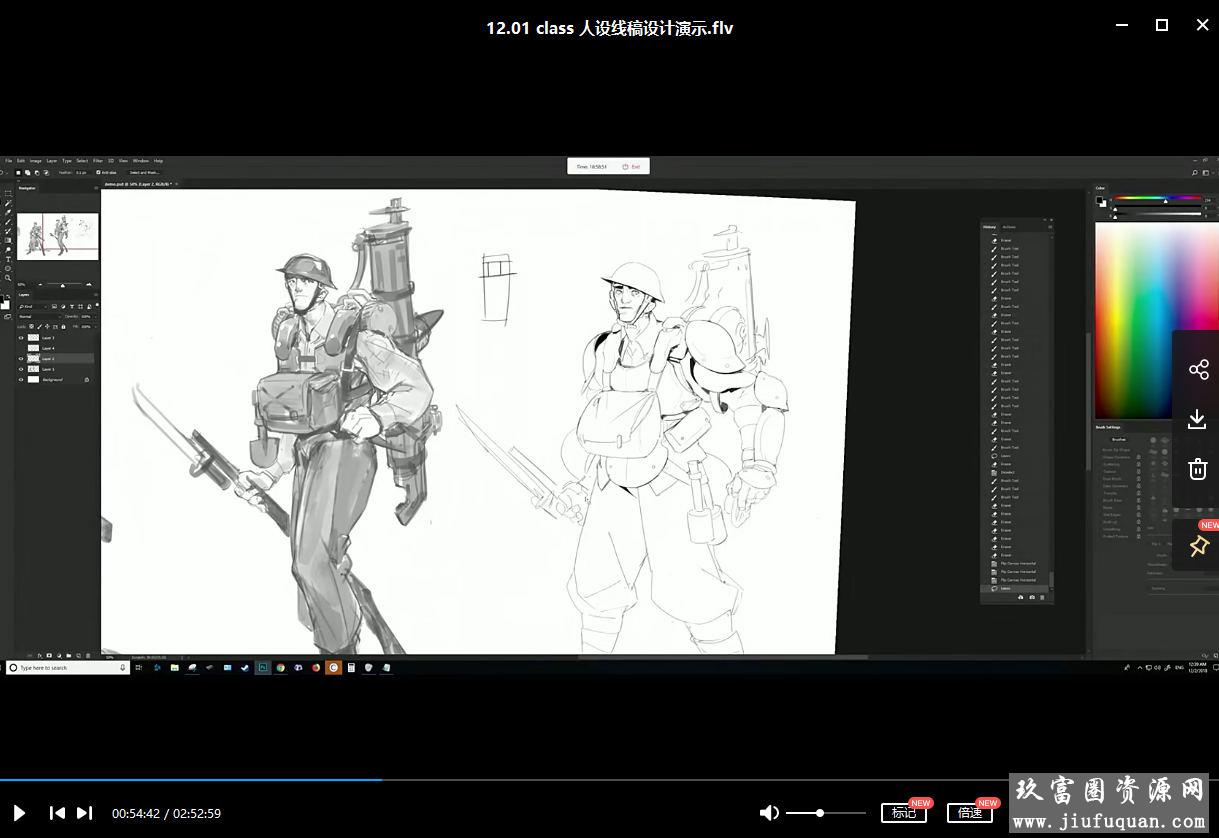Adjust the volume slider handle

pos(820,813)
